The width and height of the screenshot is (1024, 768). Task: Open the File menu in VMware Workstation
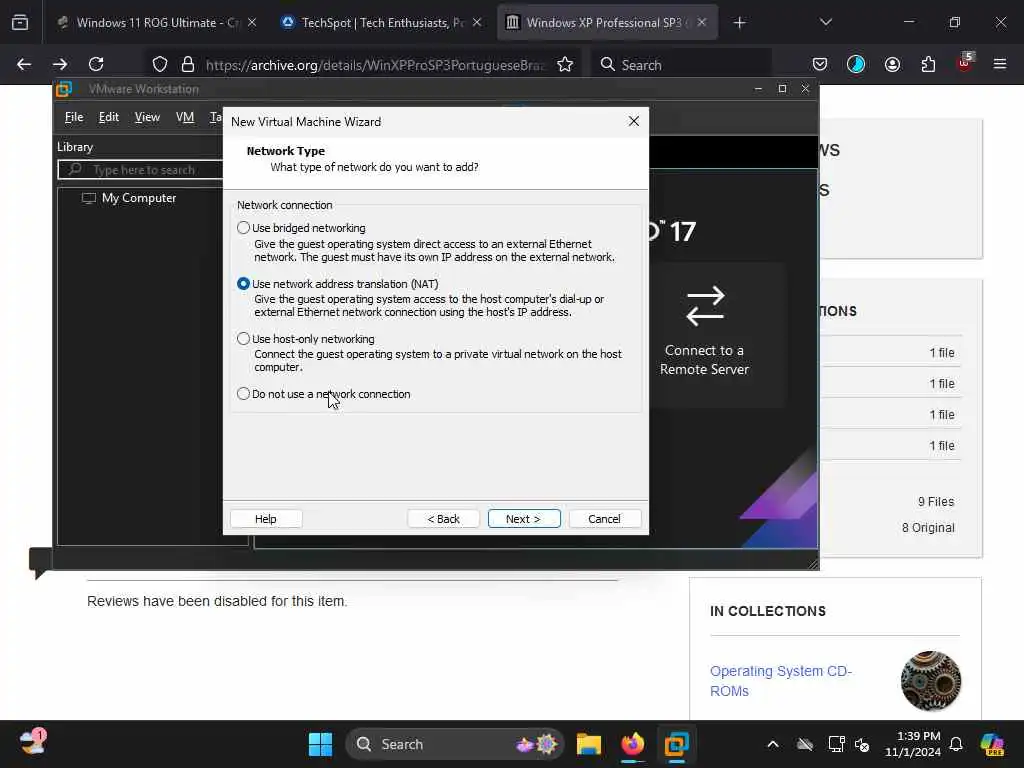74,117
